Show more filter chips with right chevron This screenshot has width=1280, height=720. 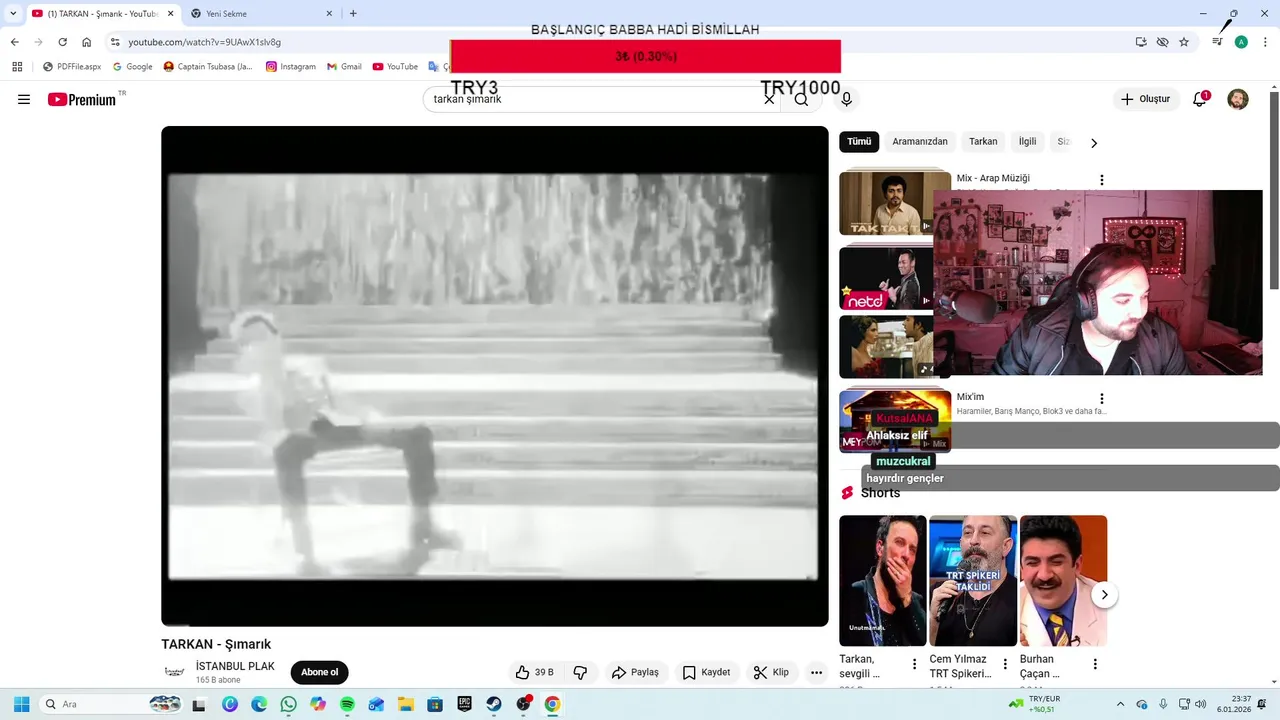point(1094,143)
